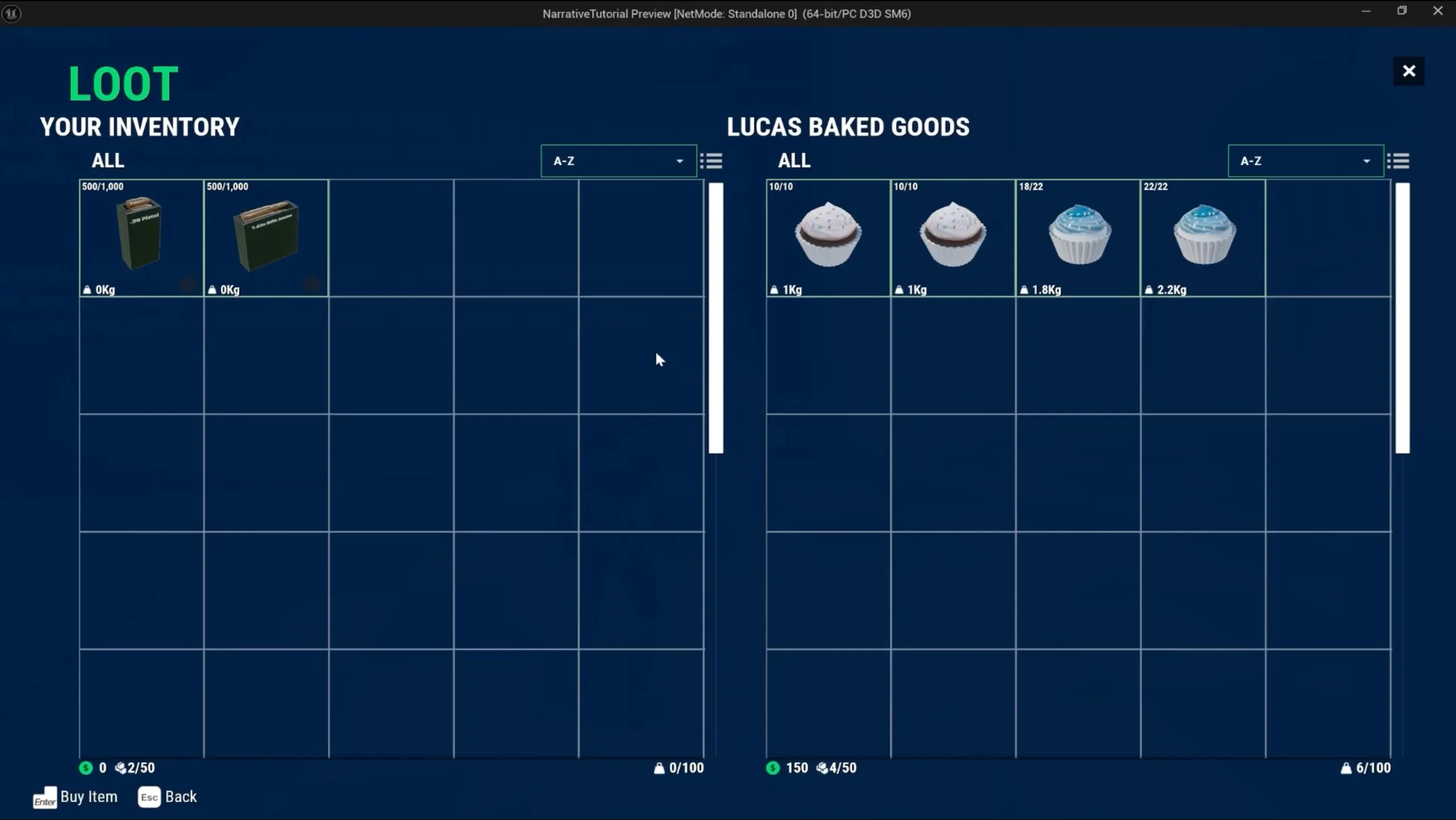Click Your Inventory scrollbar thumb
The width and height of the screenshot is (1456, 820).
(716, 318)
